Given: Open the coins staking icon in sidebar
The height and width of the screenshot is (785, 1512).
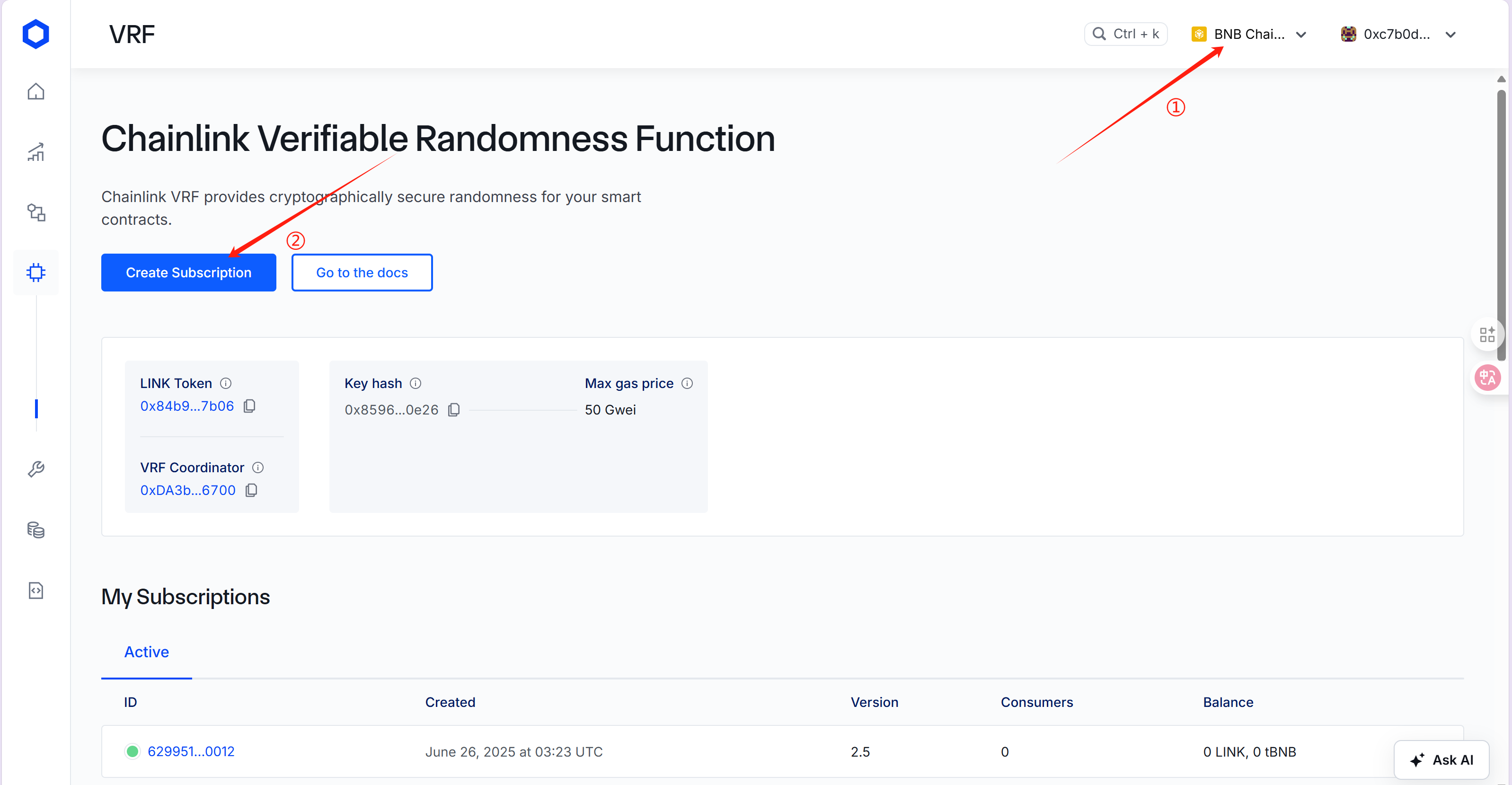Looking at the screenshot, I should tap(36, 530).
